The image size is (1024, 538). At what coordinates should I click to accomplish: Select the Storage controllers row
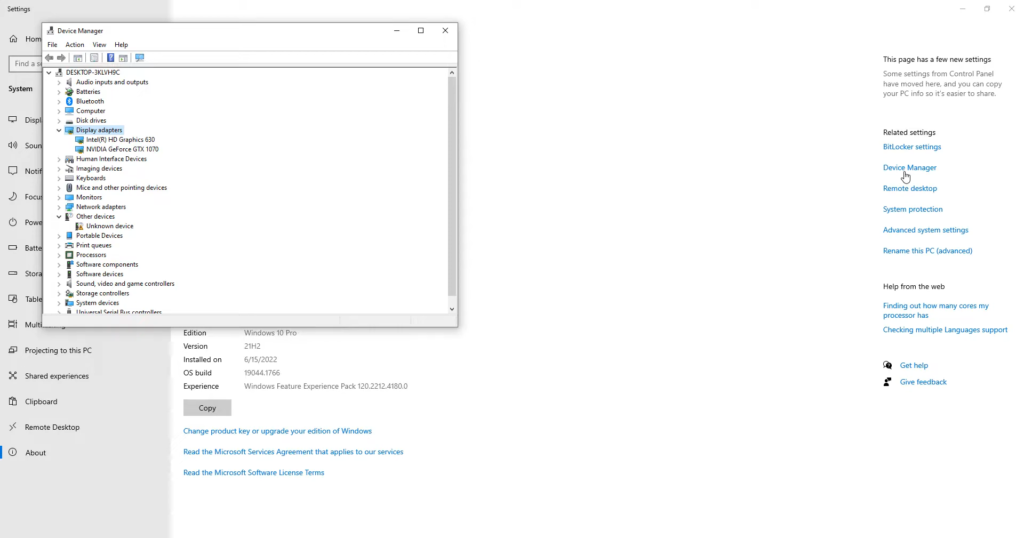point(103,294)
